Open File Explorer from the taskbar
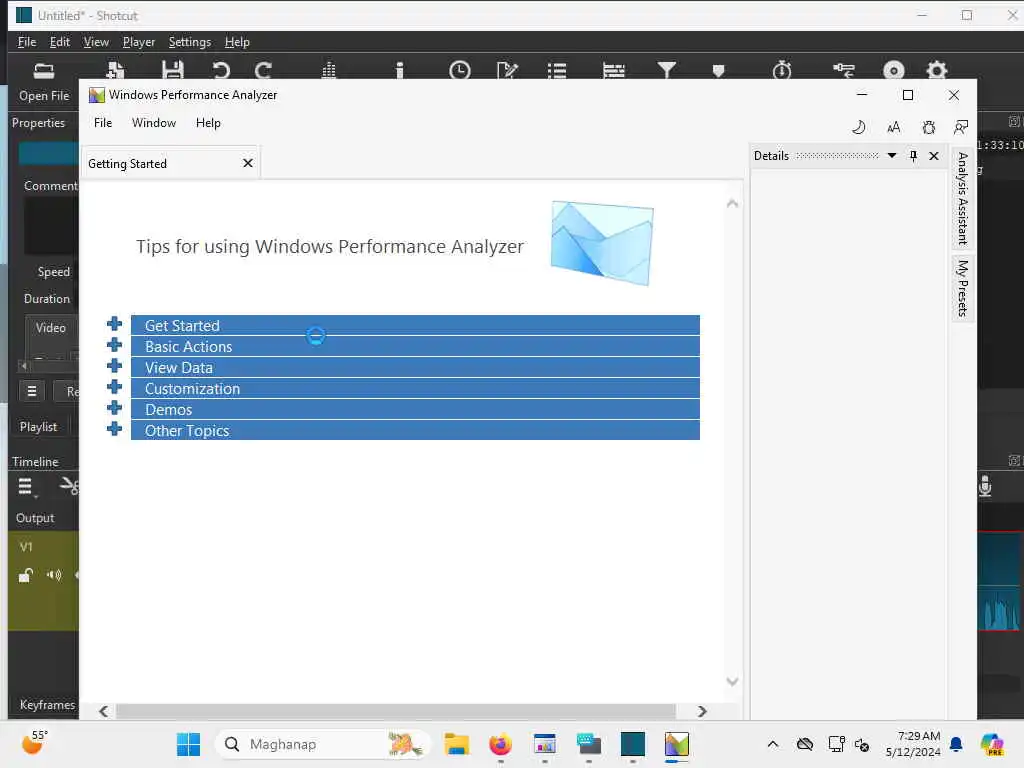1024x768 pixels. [456, 744]
